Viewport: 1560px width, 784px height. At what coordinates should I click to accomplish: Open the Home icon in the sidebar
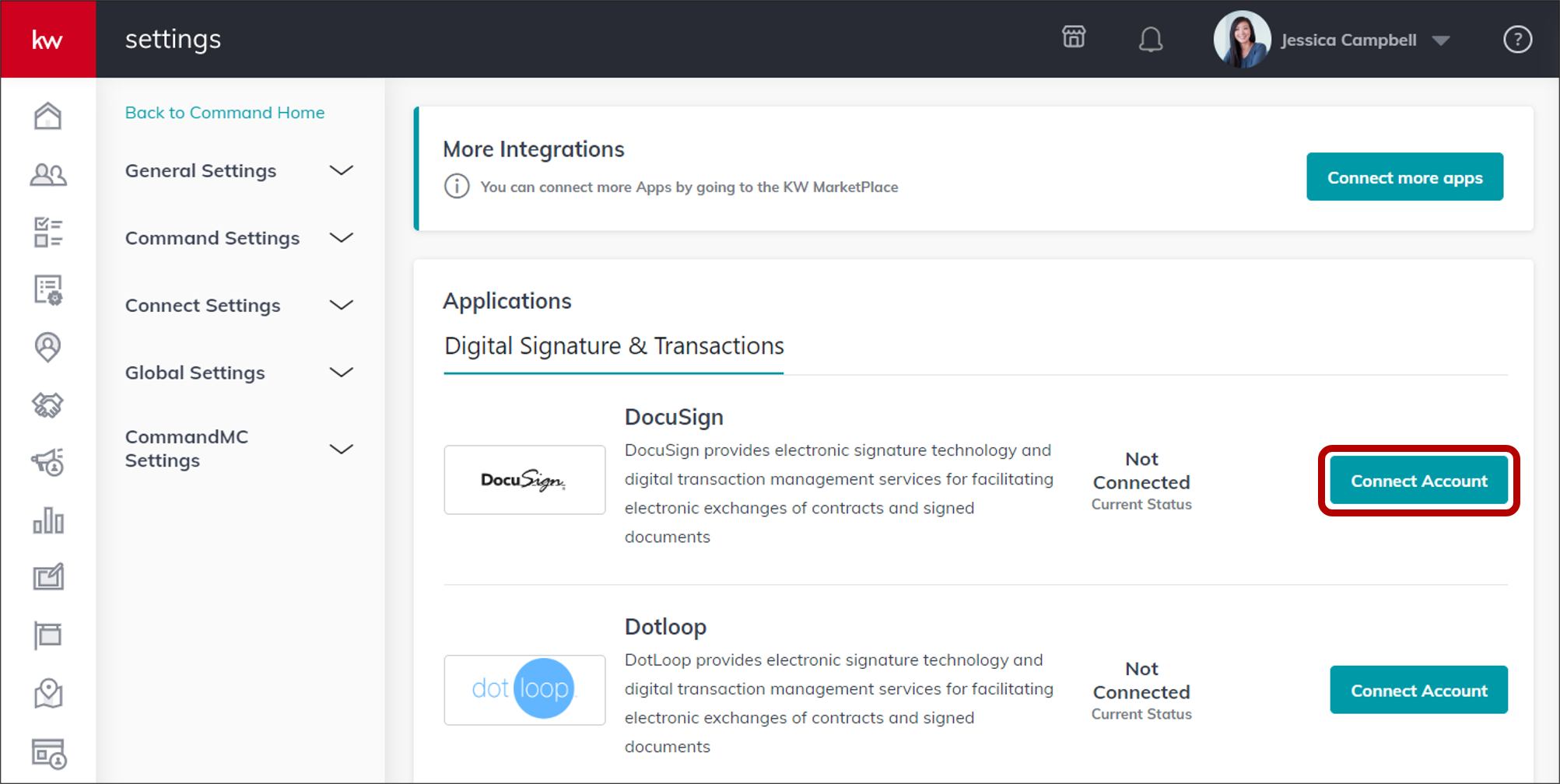47,116
